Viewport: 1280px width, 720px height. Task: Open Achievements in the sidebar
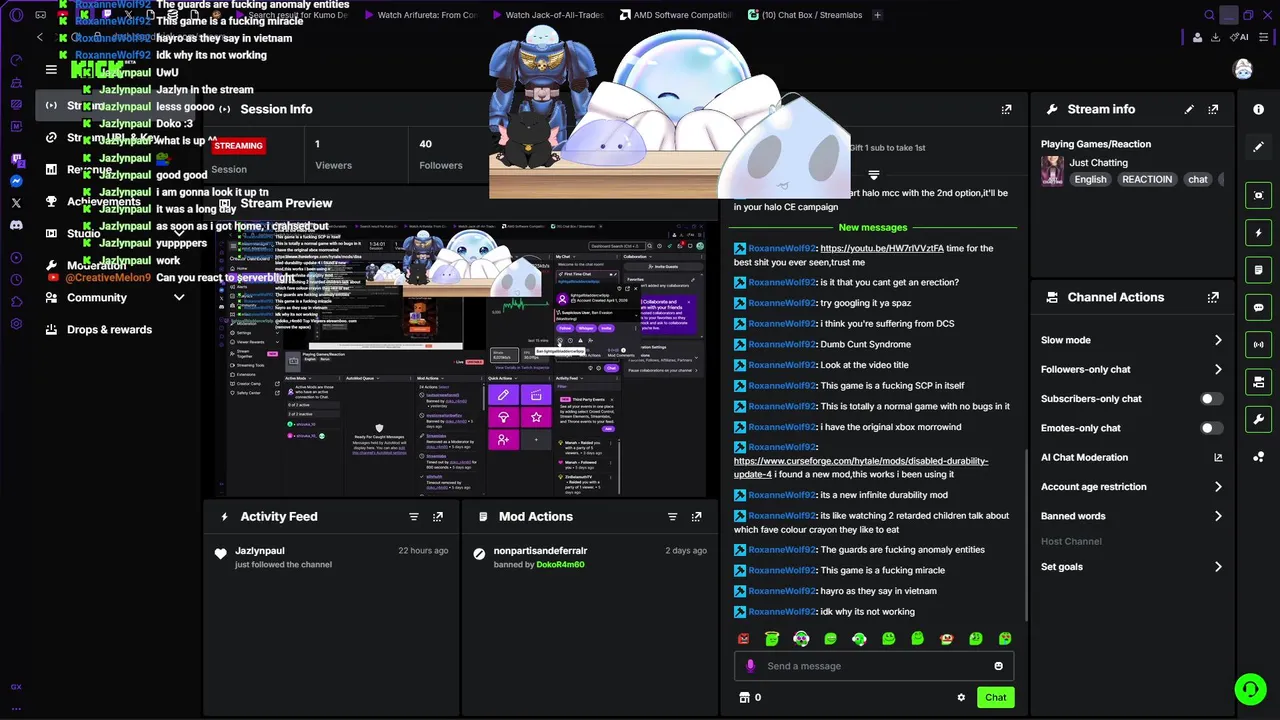104,201
